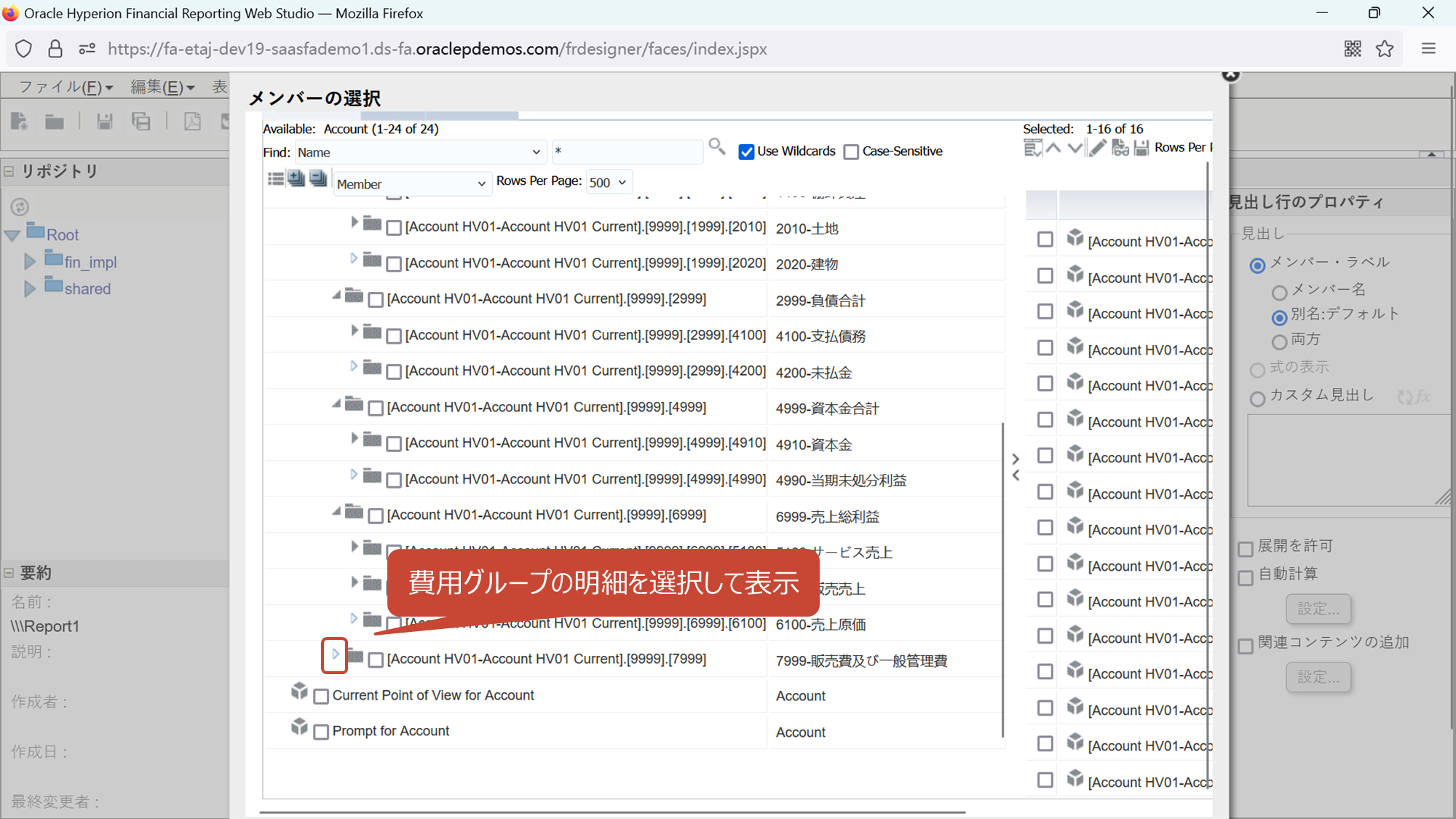Expand the [9999].[7999] account node
Screen dimensions: 1456x819
point(335,654)
